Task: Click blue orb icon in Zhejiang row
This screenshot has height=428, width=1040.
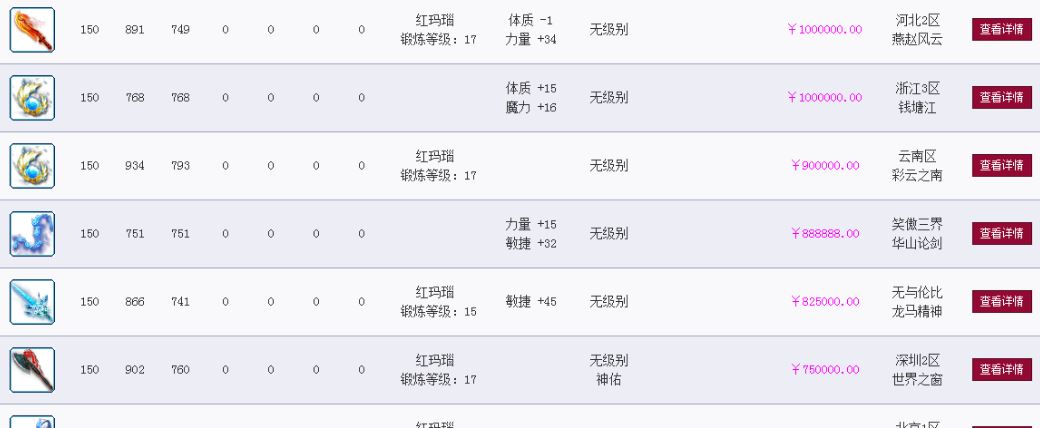Action: (x=32, y=98)
